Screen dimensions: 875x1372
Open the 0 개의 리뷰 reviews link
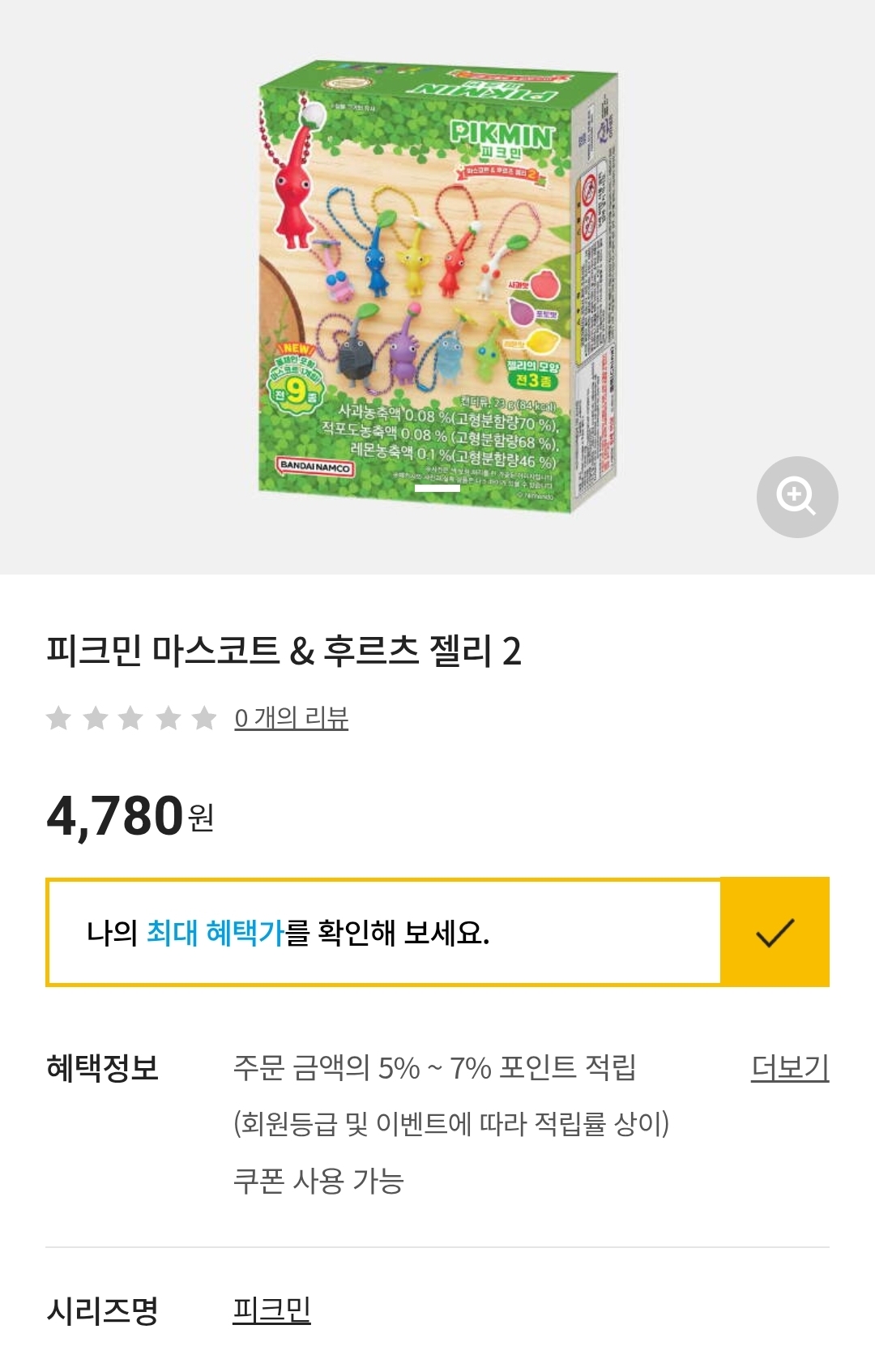292,718
